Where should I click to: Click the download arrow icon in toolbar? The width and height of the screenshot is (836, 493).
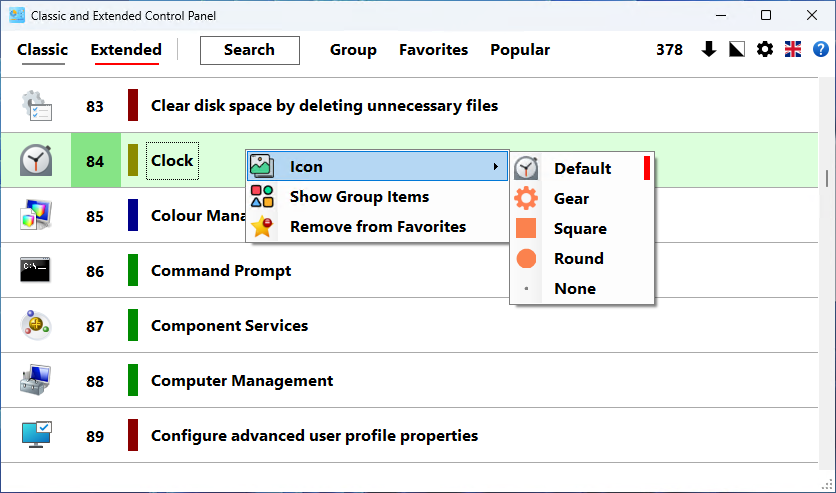[x=709, y=50]
